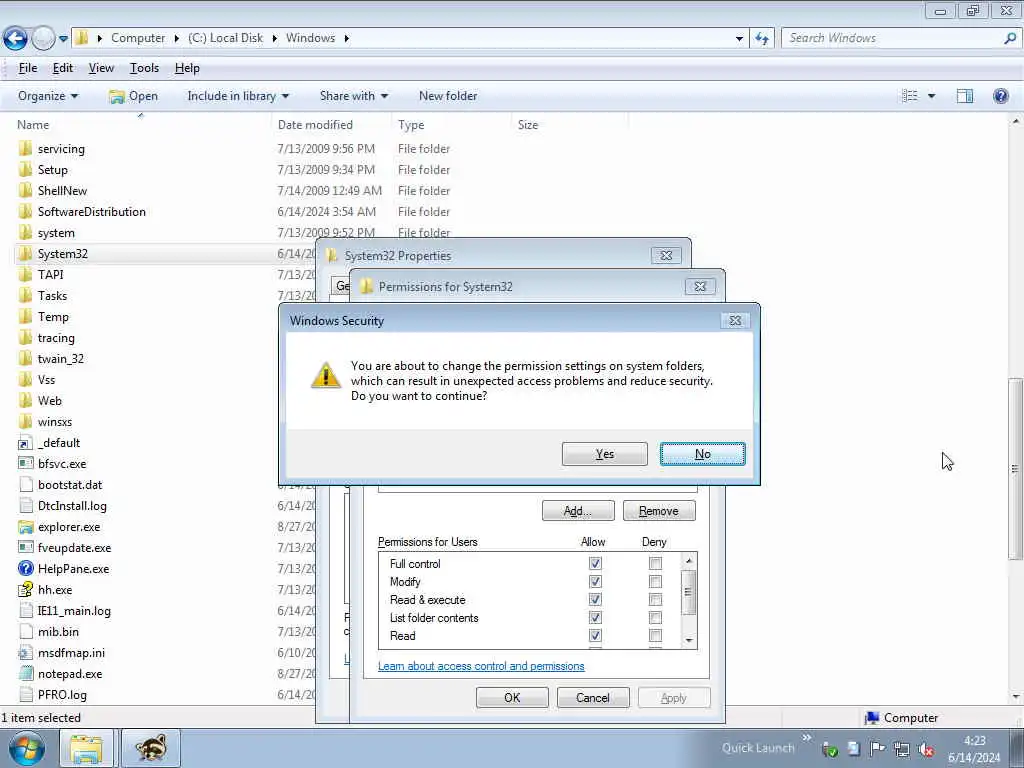Click the network tray icon
This screenshot has height=768, width=1024.
pyautogui.click(x=902, y=749)
